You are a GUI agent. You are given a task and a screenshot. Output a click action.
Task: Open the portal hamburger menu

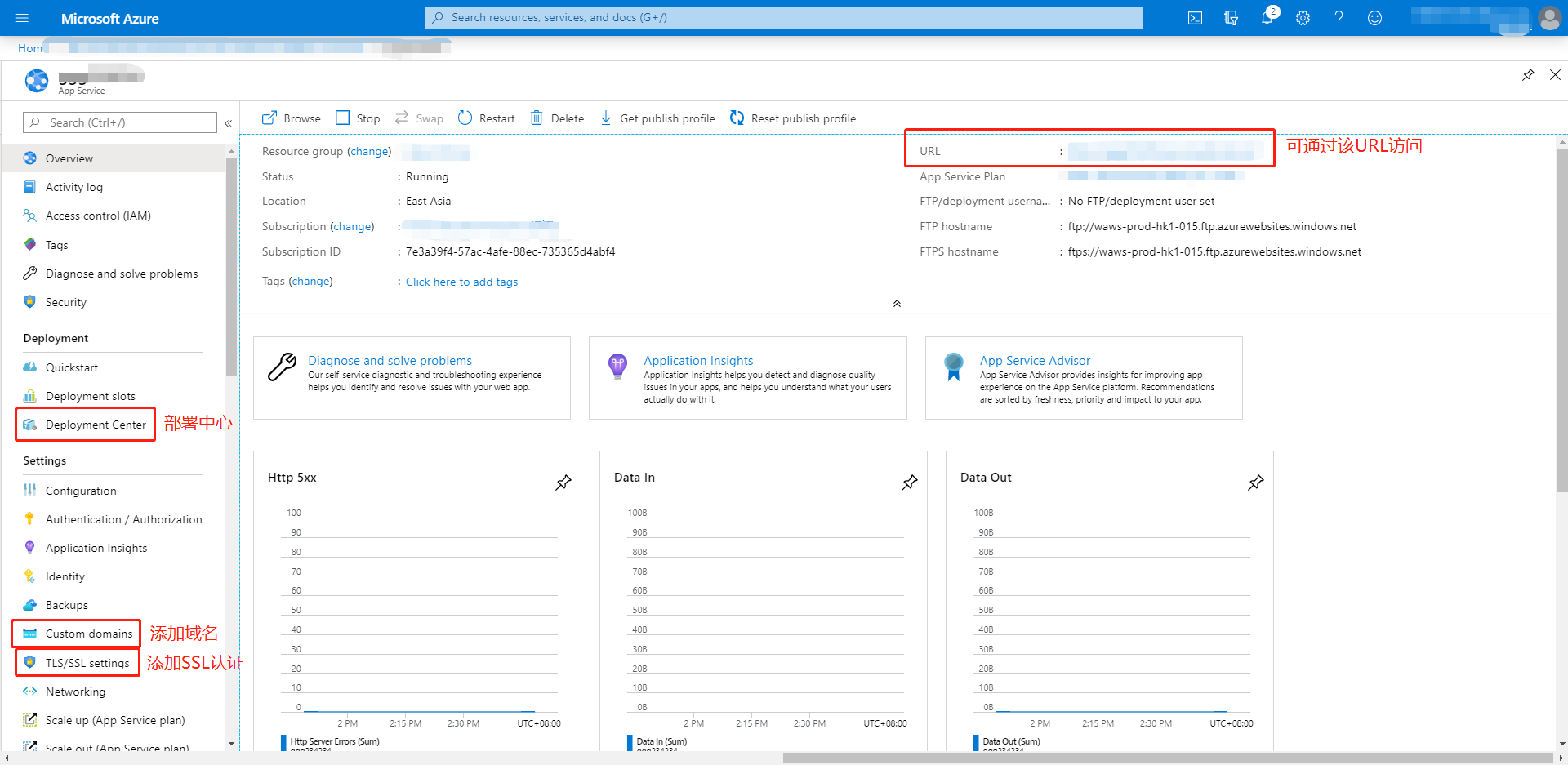coord(22,18)
